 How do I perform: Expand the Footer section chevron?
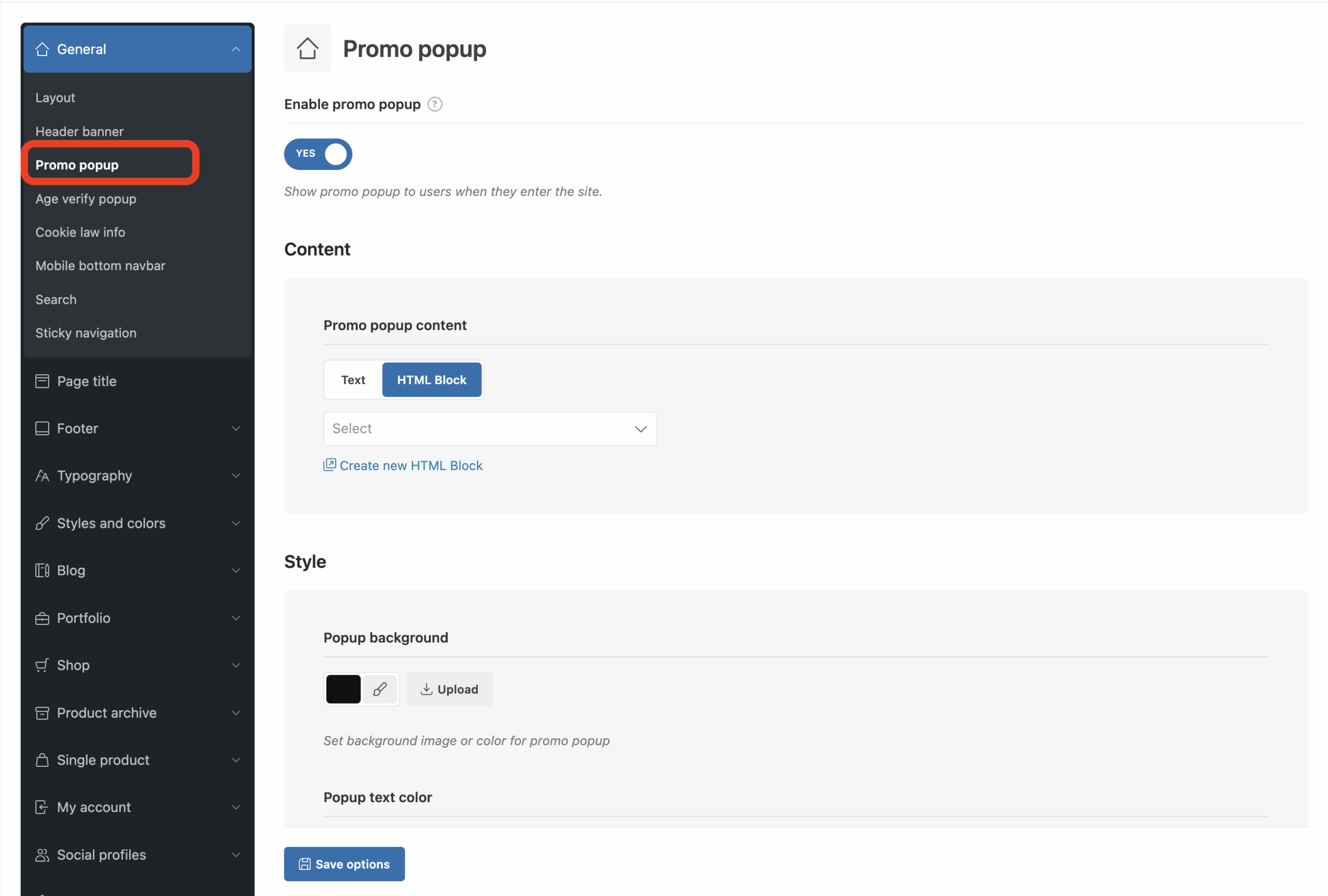coord(236,429)
